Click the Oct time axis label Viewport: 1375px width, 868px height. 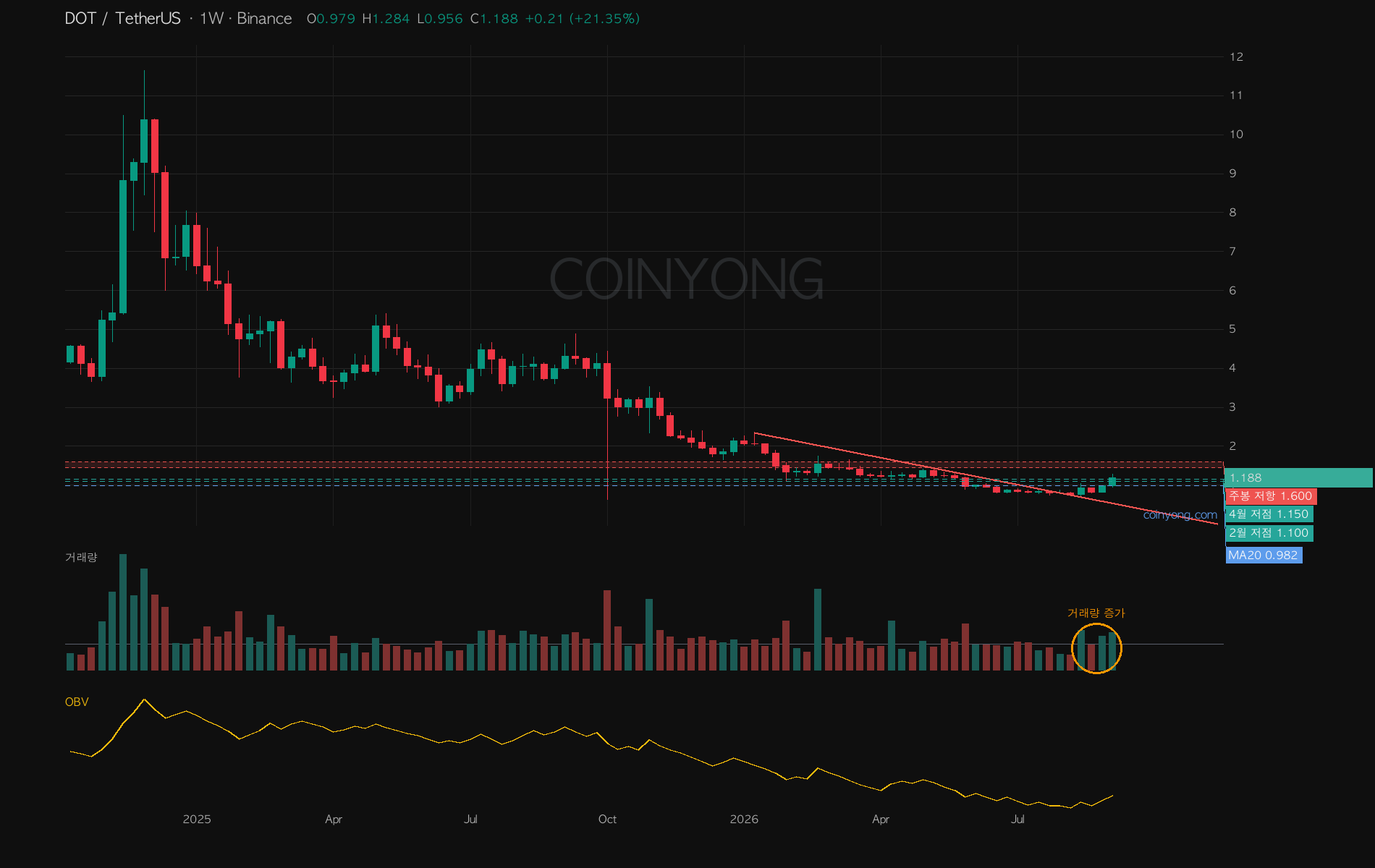pyautogui.click(x=607, y=819)
